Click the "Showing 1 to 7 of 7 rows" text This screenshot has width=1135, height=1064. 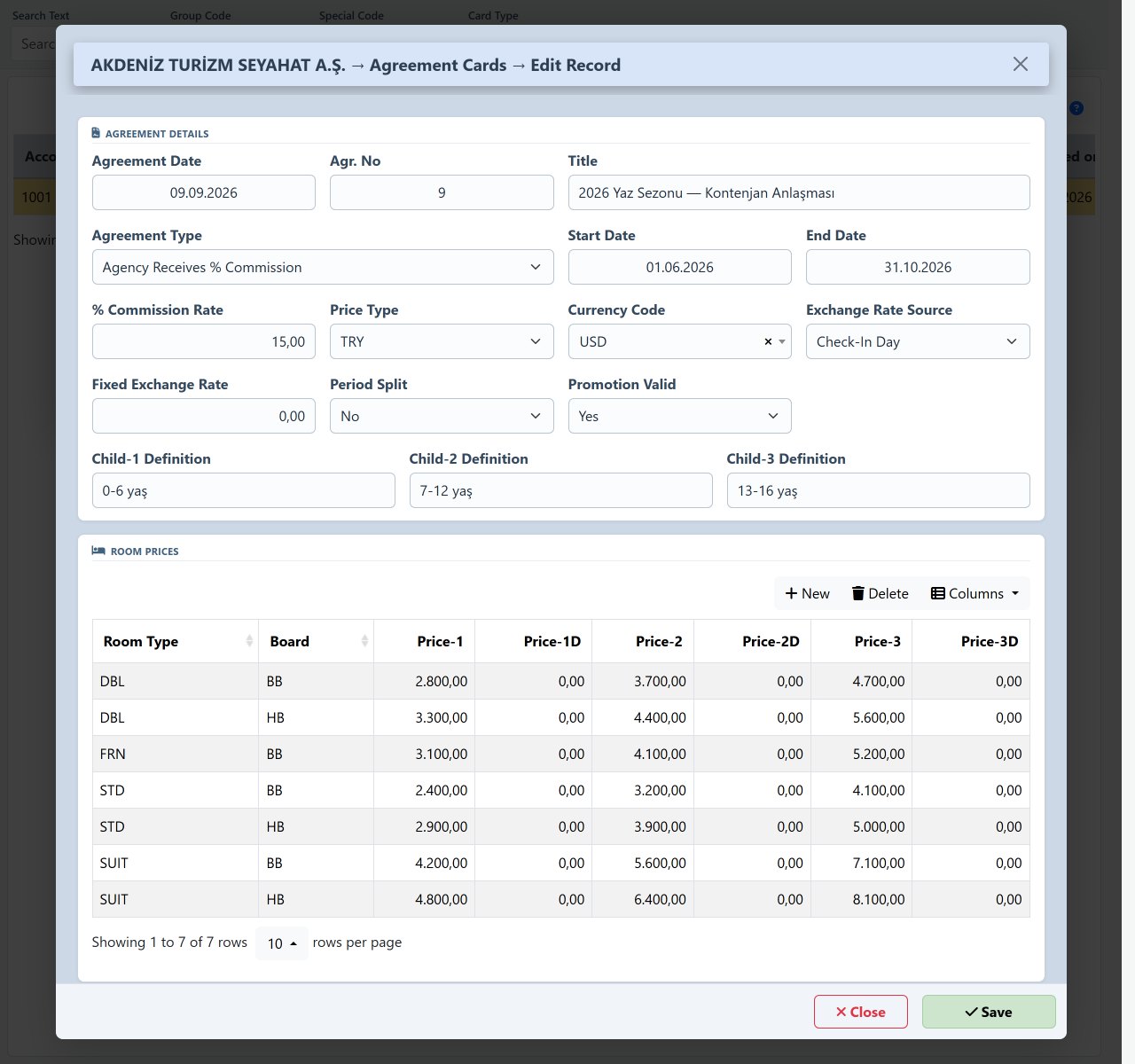tap(169, 942)
